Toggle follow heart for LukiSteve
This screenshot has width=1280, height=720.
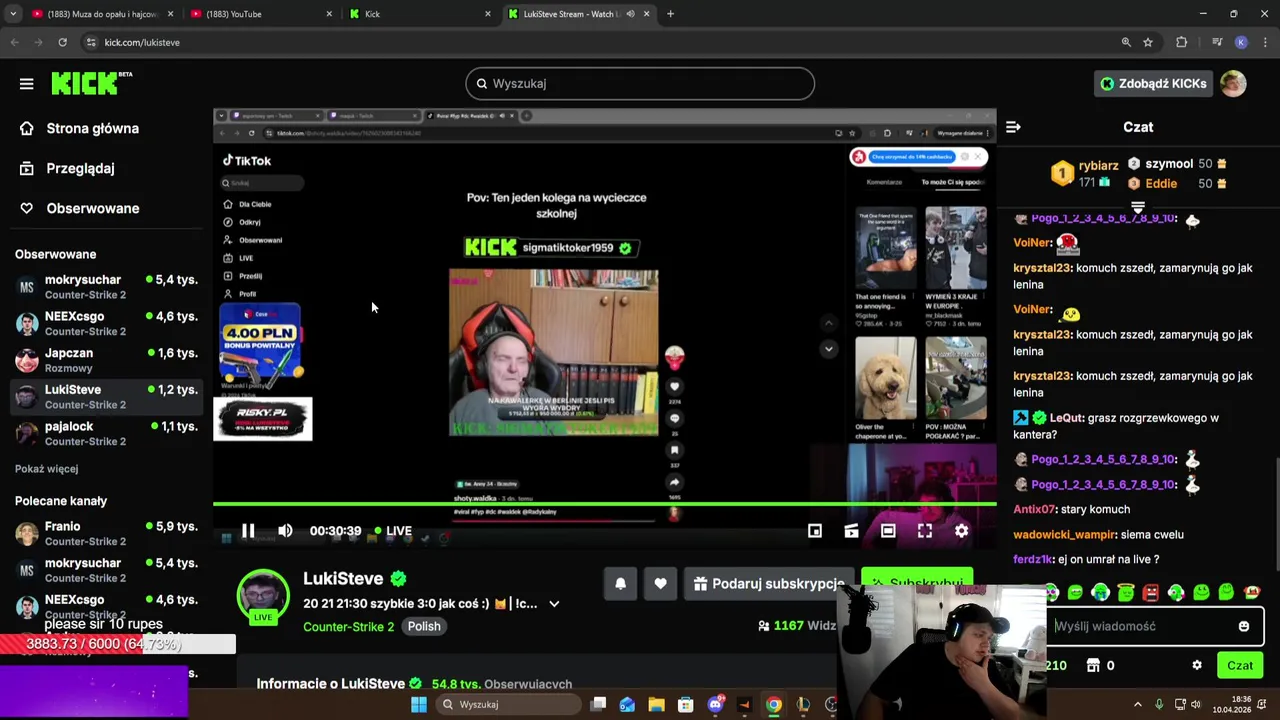pos(660,584)
